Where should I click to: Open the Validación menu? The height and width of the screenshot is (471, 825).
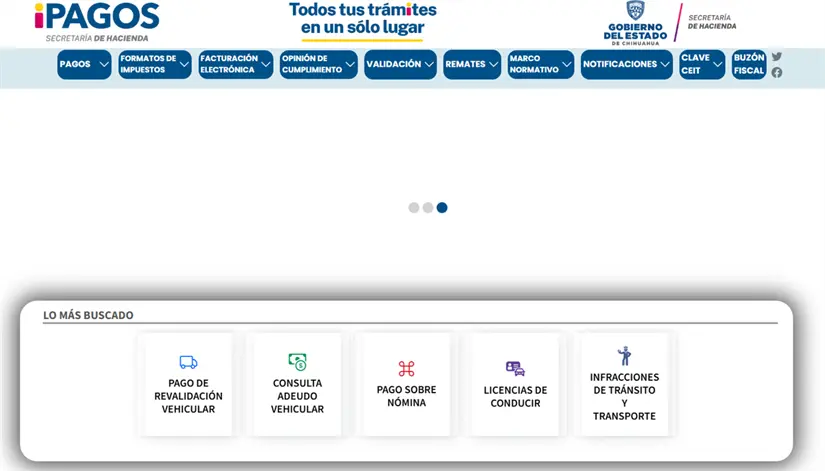pyautogui.click(x=400, y=64)
